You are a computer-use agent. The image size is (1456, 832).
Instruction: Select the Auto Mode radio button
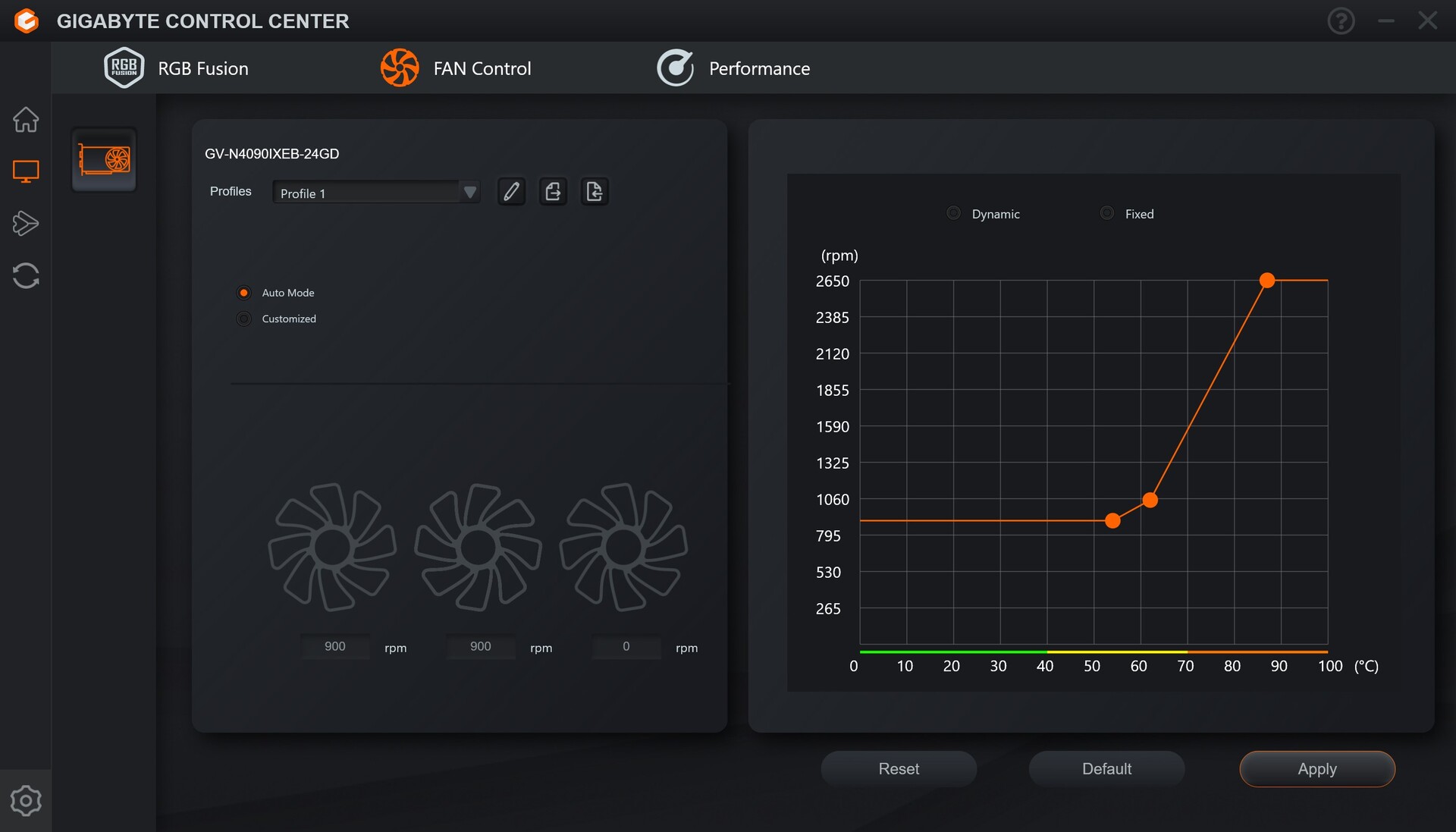click(244, 293)
